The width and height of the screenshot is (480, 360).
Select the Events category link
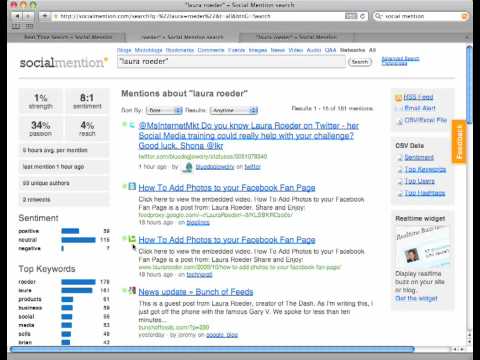(236, 50)
